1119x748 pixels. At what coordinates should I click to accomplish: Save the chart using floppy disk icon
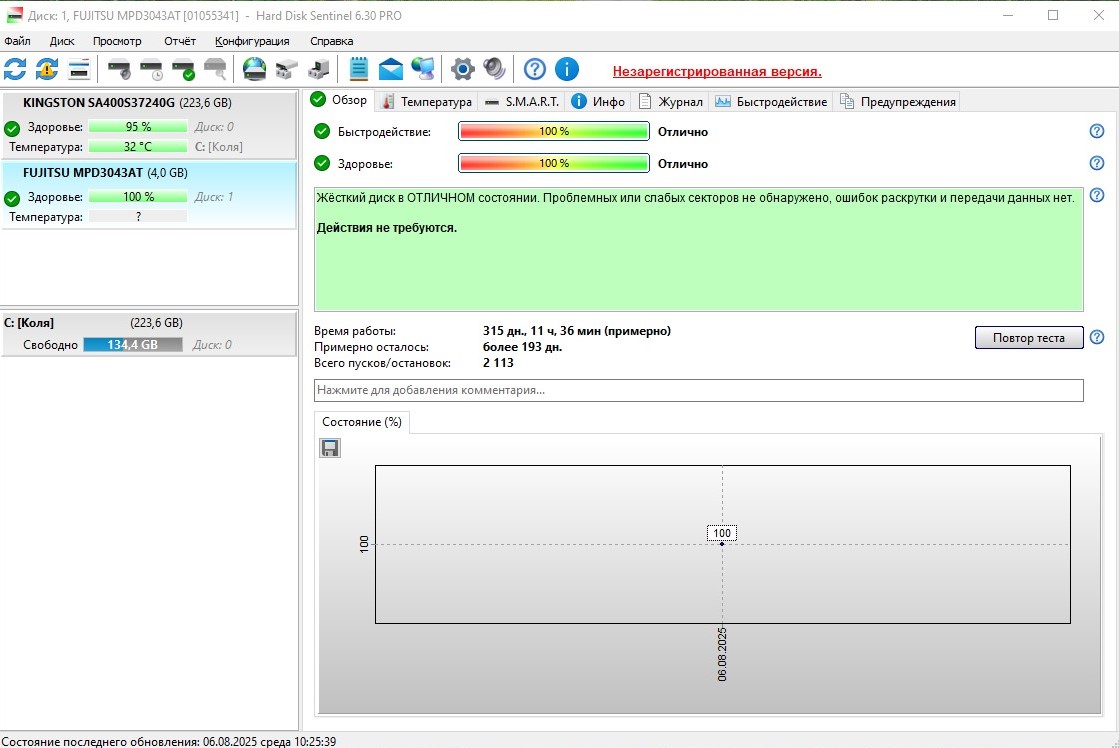[330, 448]
